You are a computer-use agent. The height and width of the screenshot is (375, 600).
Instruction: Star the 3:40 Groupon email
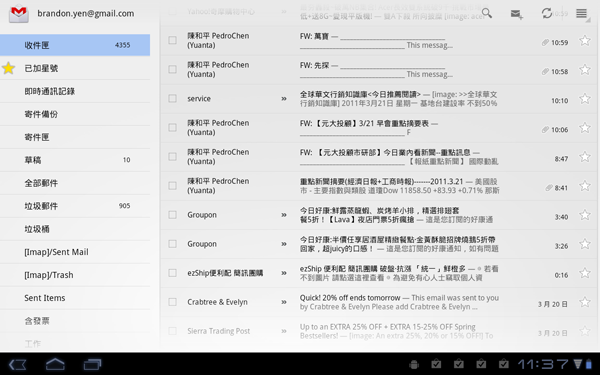(x=585, y=215)
